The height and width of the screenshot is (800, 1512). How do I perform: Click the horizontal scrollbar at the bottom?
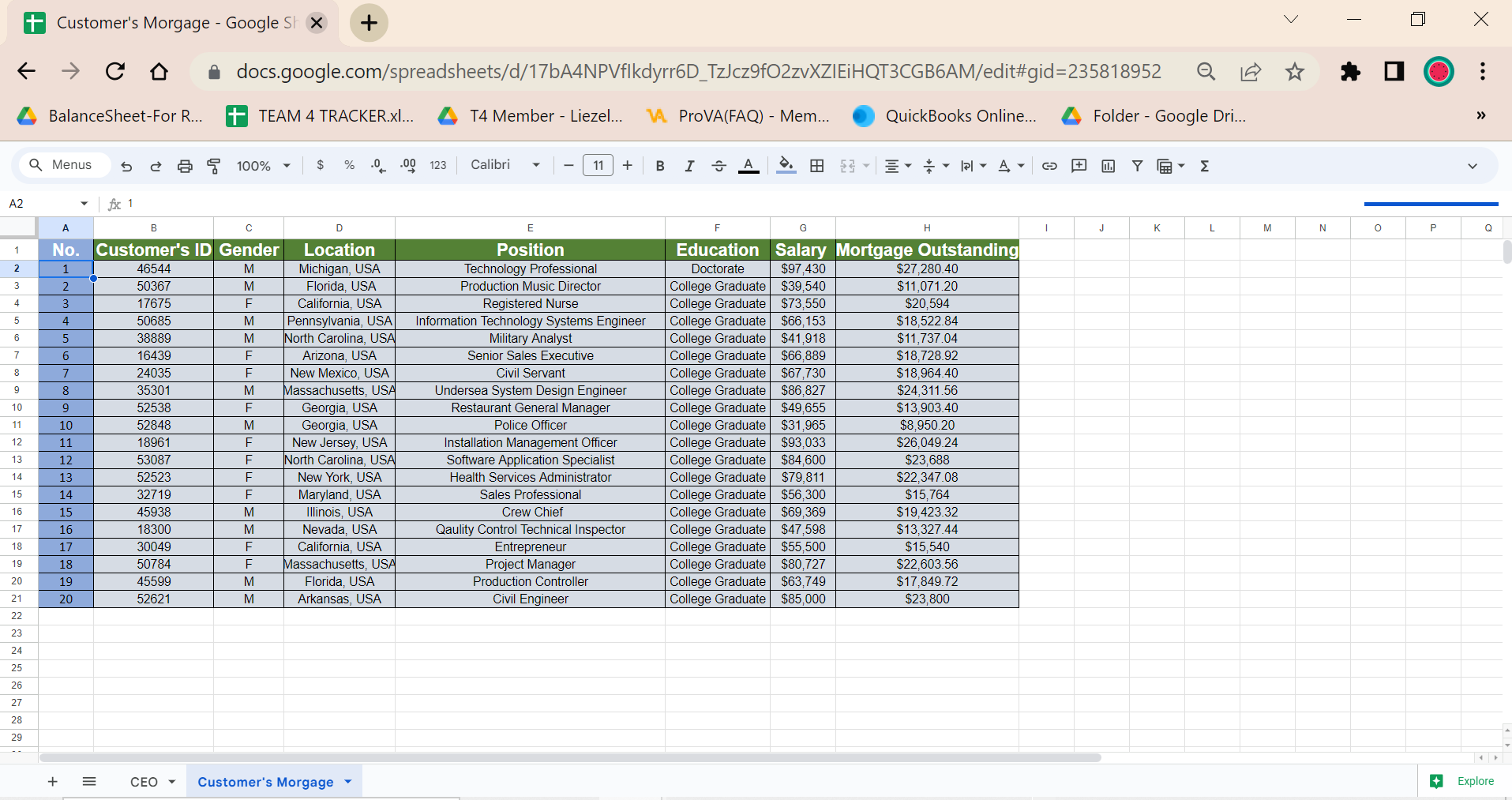pyautogui.click(x=570, y=757)
